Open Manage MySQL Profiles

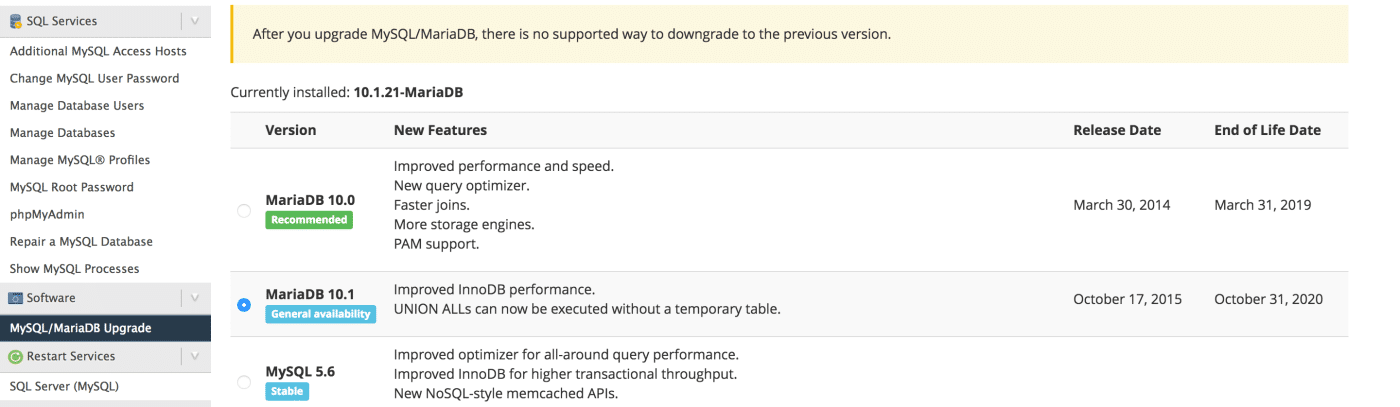[80, 160]
